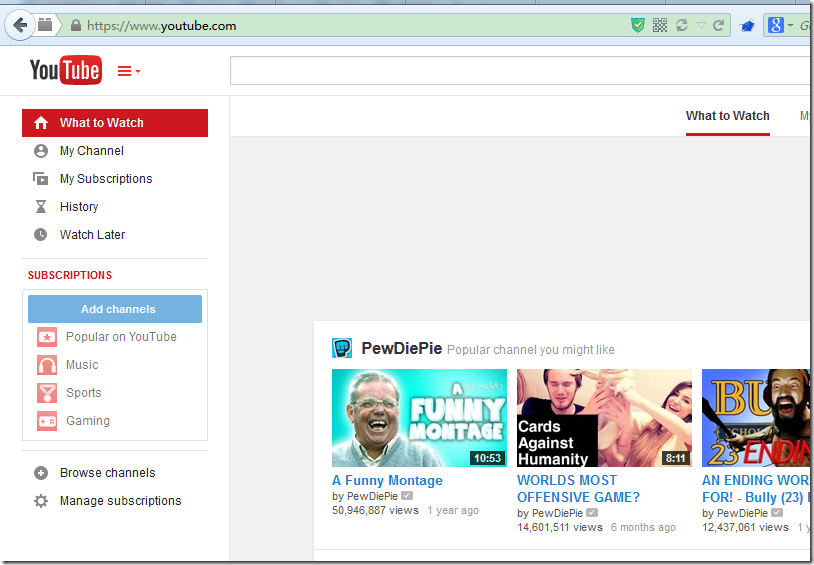Click the blue bird extension icon
The height and width of the screenshot is (565, 814).
point(747,25)
